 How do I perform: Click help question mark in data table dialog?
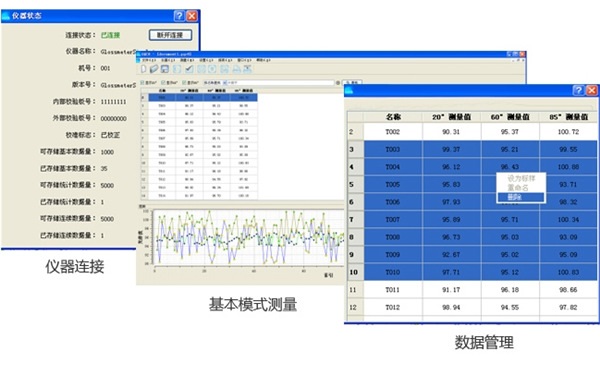[x=578, y=90]
